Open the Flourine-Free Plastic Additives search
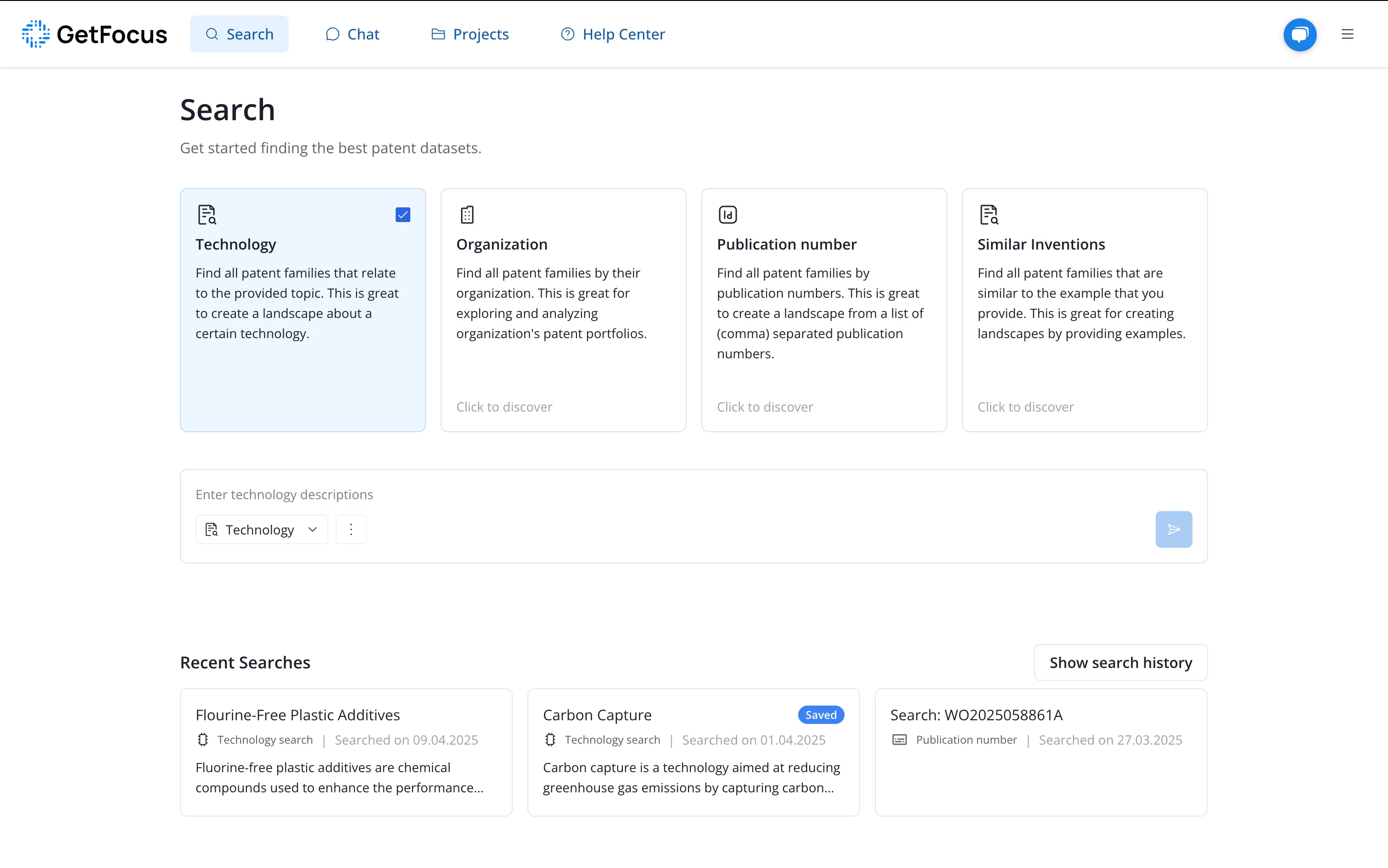This screenshot has height=868, width=1388. (346, 752)
